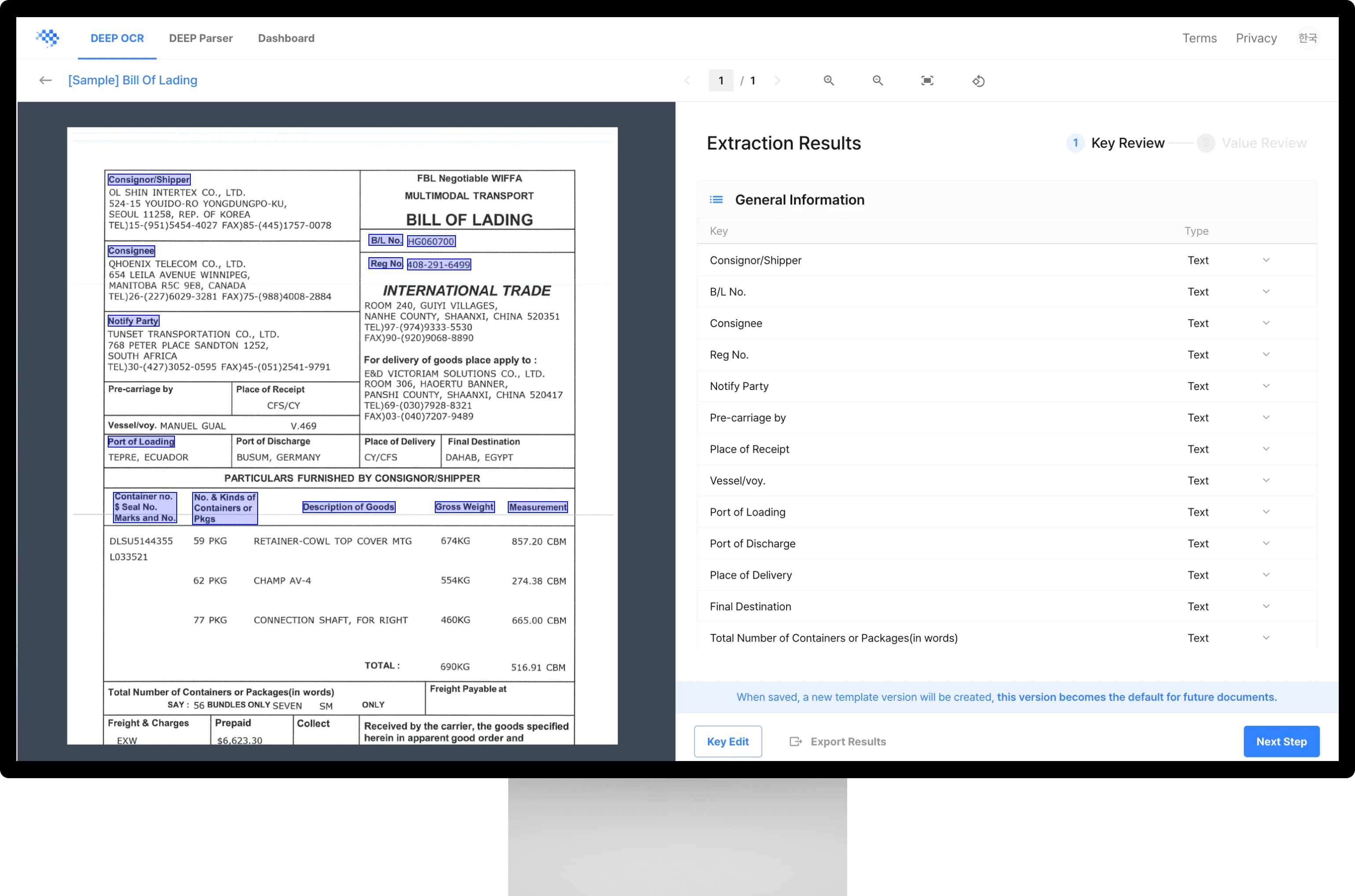The image size is (1355, 896).
Task: Open the Terms page
Action: coord(1199,38)
